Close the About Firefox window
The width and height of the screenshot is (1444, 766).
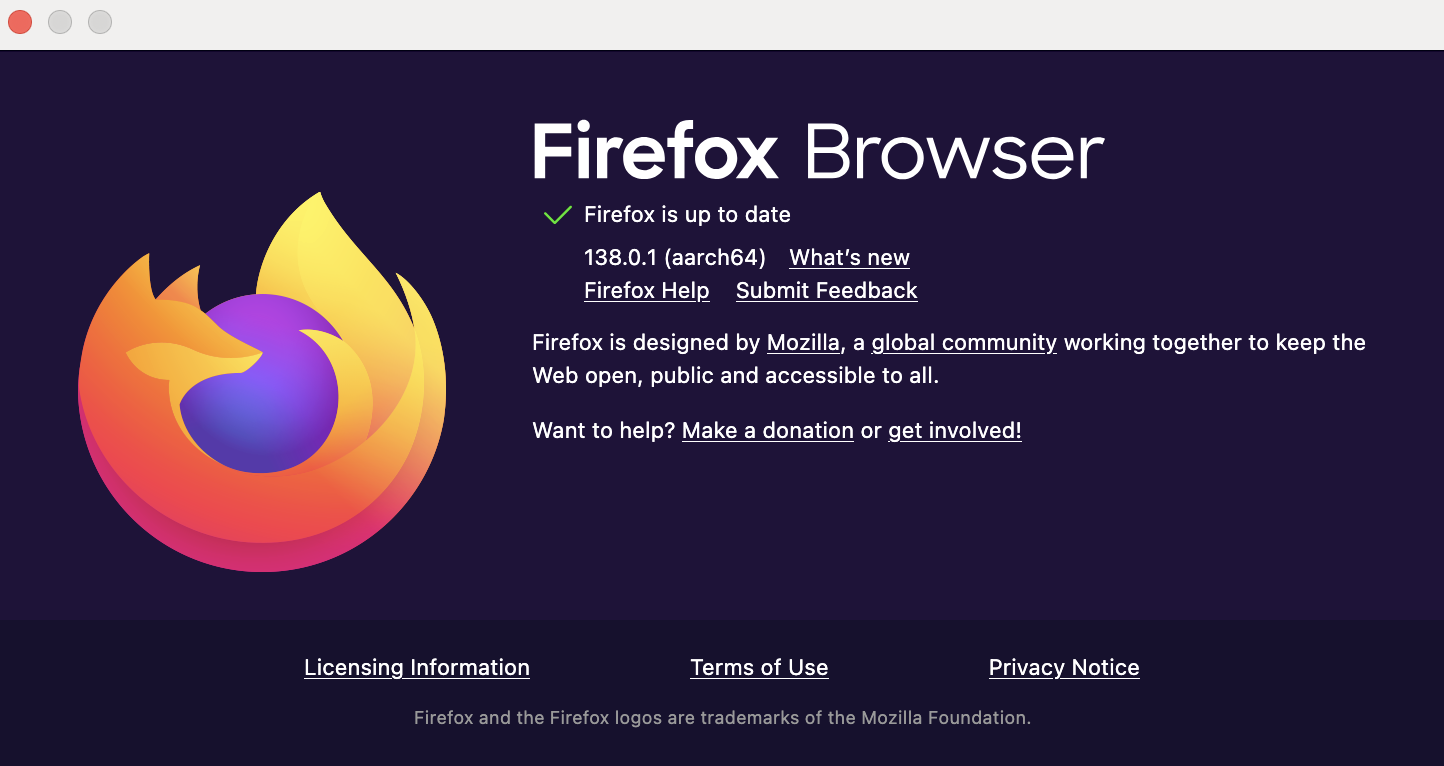pyautogui.click(x=20, y=21)
